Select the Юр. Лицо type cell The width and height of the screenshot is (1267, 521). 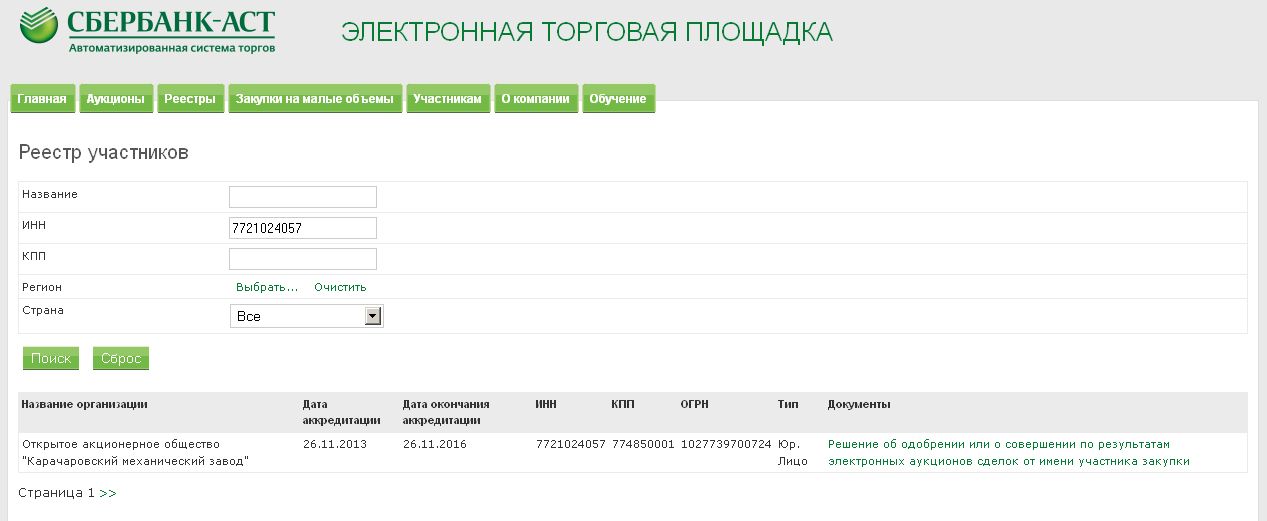coord(793,452)
